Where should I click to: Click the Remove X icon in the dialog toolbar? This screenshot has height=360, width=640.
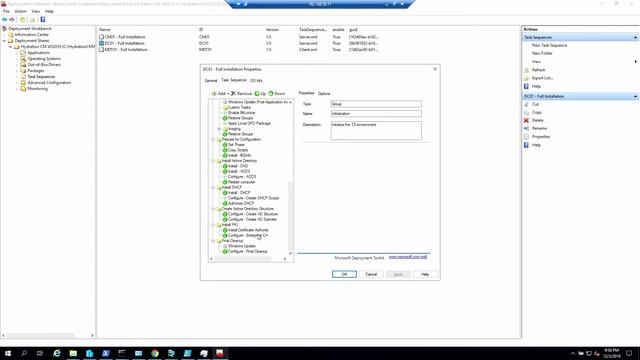233,93
